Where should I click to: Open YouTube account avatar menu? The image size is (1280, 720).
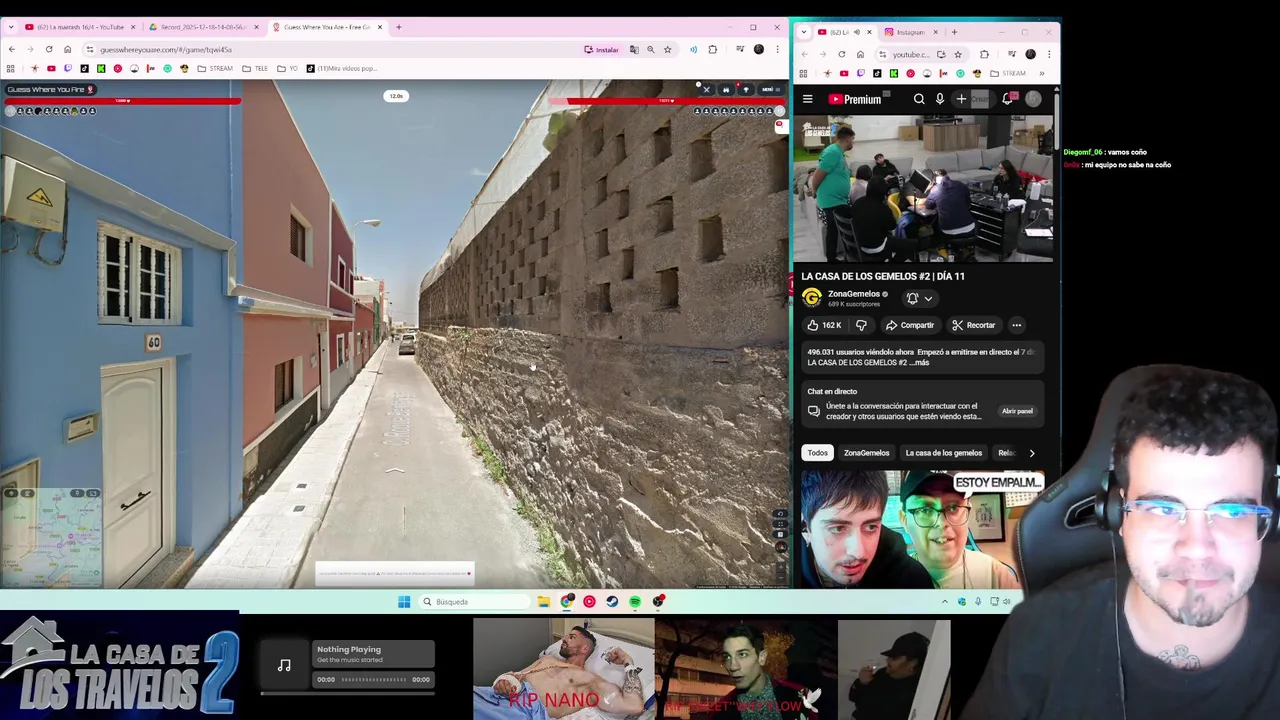tap(1033, 99)
